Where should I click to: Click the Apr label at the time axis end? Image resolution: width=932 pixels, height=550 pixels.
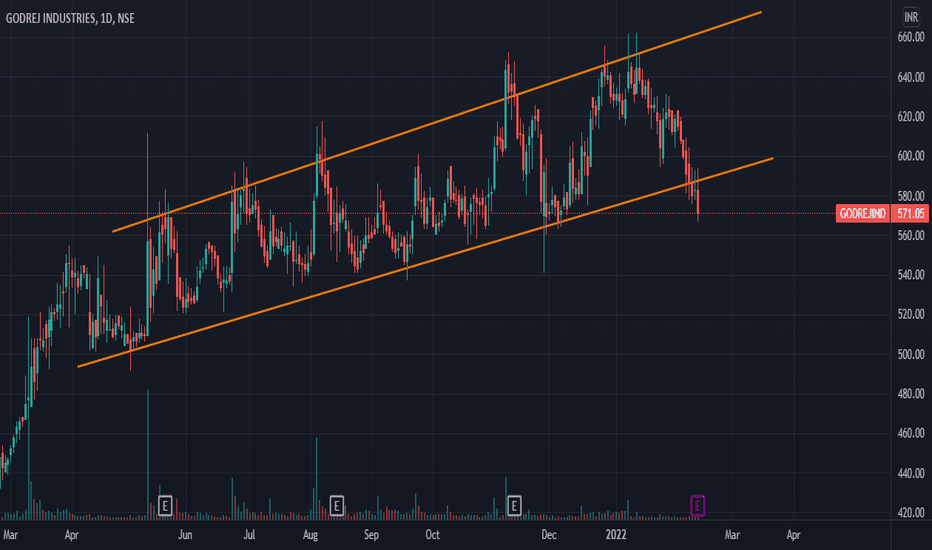coord(794,535)
